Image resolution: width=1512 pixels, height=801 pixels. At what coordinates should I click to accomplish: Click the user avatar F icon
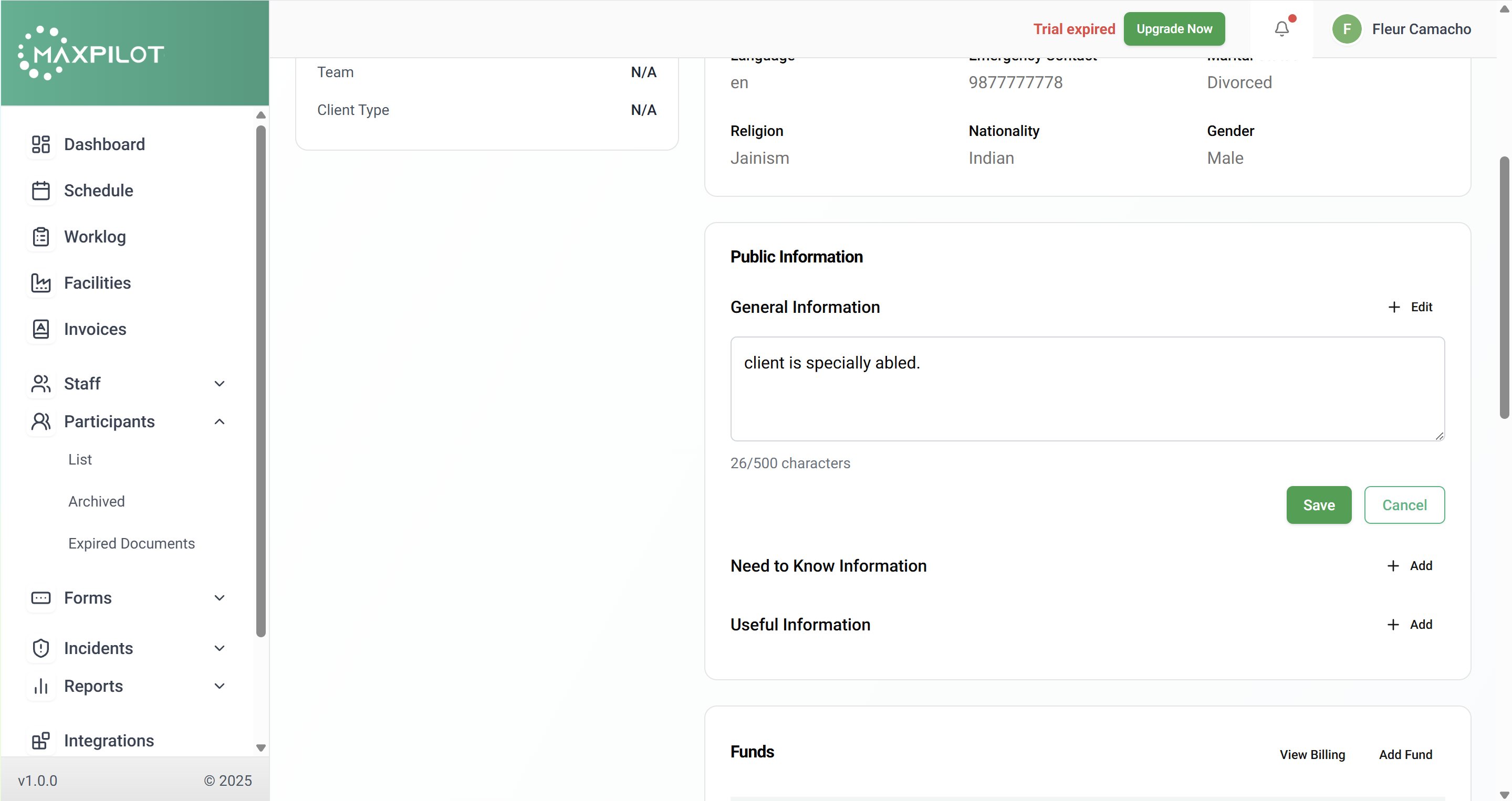coord(1347,29)
